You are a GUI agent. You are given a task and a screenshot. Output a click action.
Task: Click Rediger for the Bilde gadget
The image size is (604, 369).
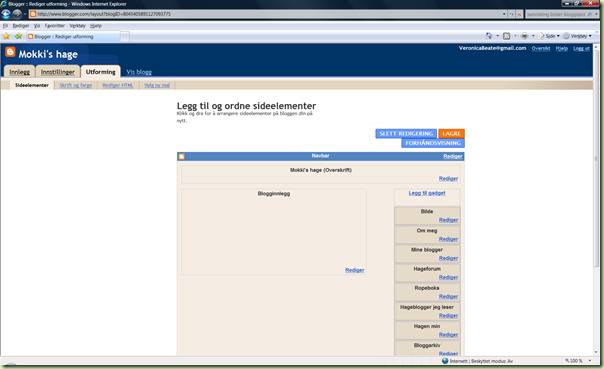448,220
